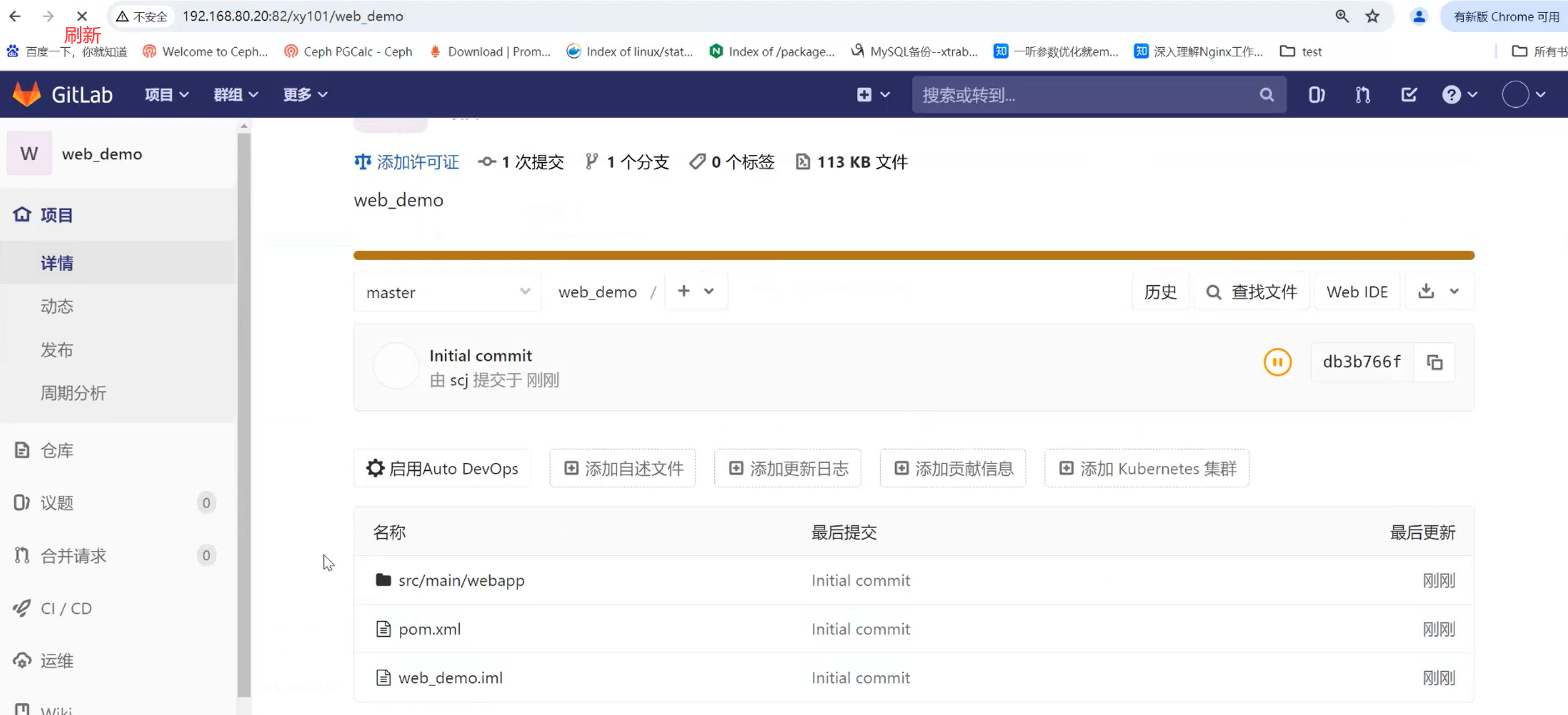Viewport: 1568px width, 715px height.
Task: Open the to-do list icon in navbar
Action: [1408, 95]
